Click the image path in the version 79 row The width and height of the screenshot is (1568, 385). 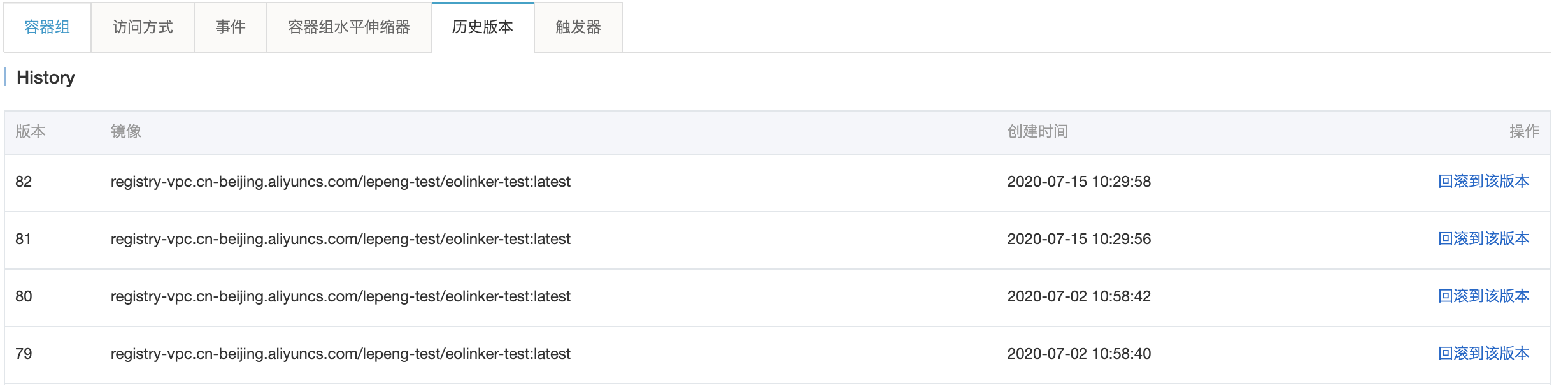pos(341,354)
